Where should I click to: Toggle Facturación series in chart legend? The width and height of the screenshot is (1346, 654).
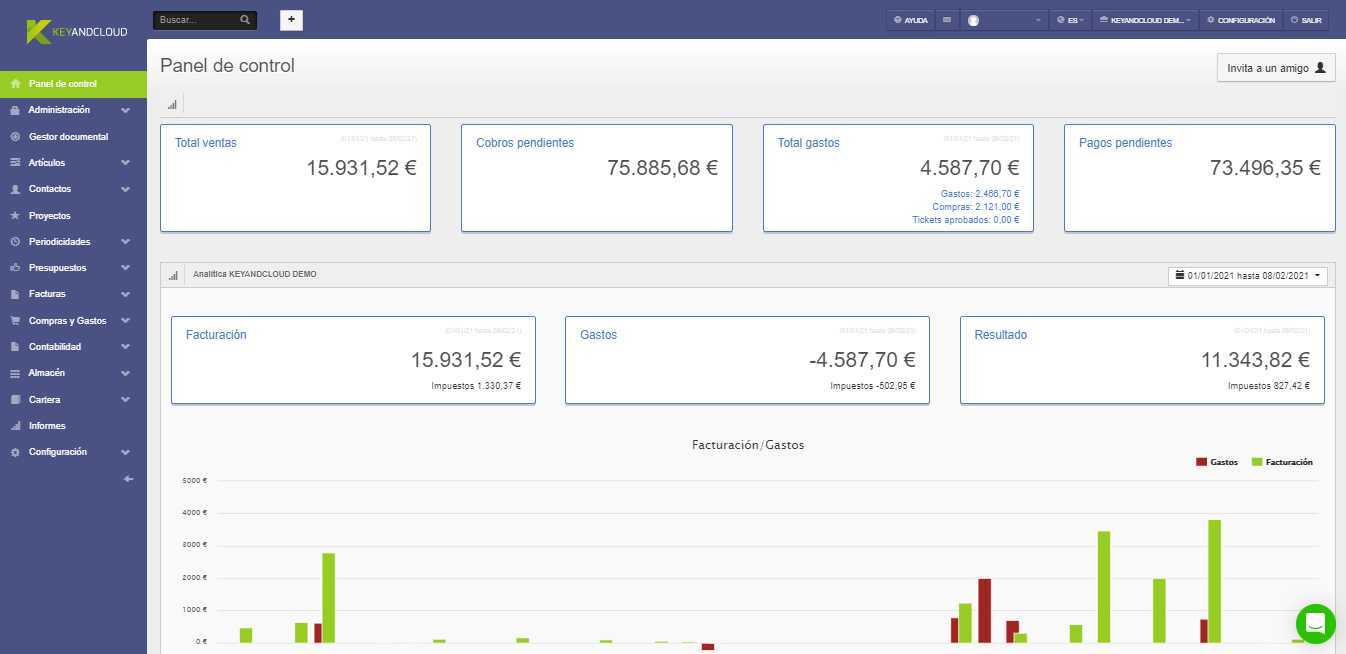1282,462
